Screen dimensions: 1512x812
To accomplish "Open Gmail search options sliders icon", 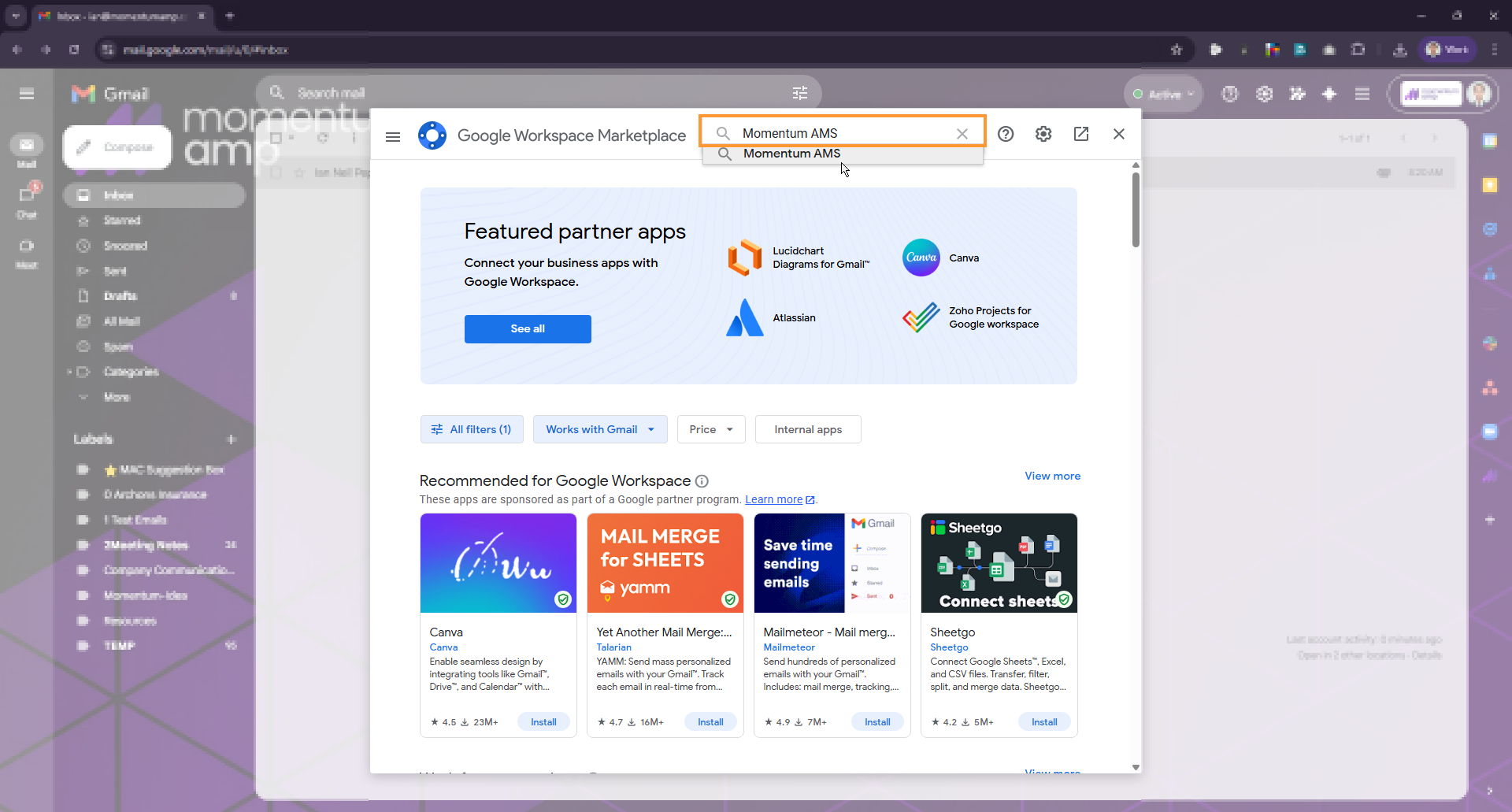I will click(800, 93).
